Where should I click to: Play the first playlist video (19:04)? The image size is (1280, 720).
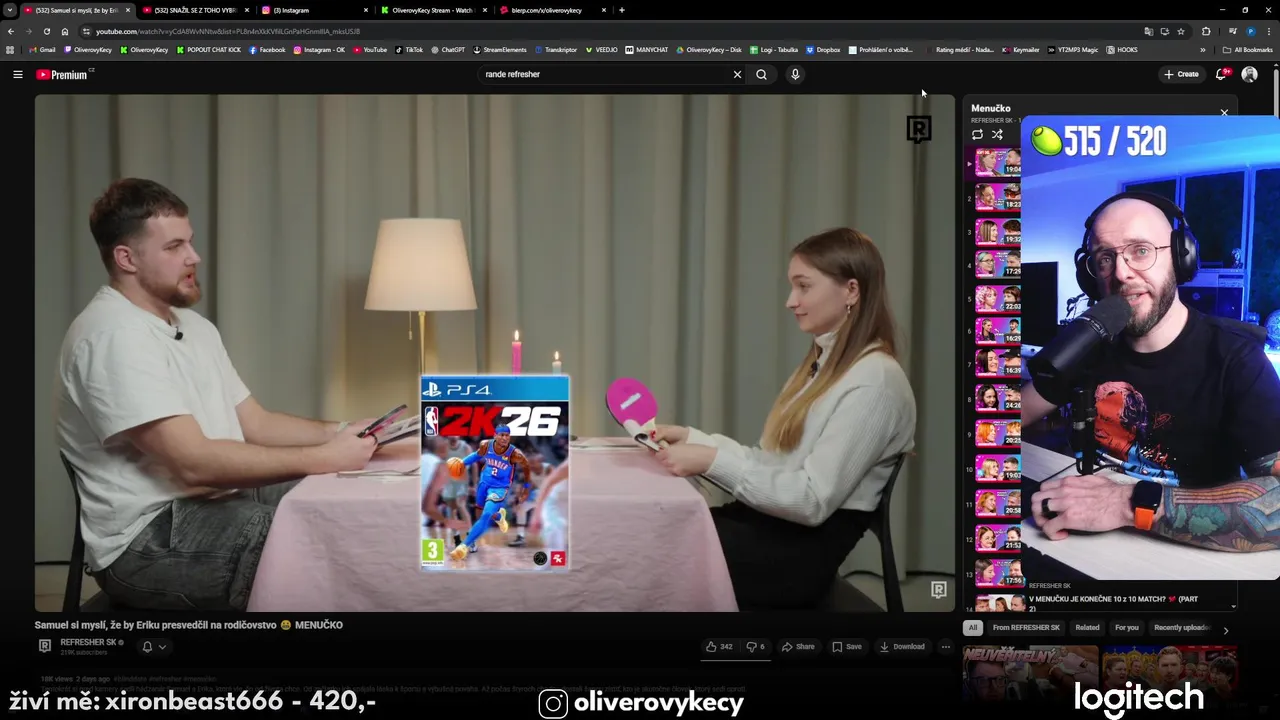point(997,162)
